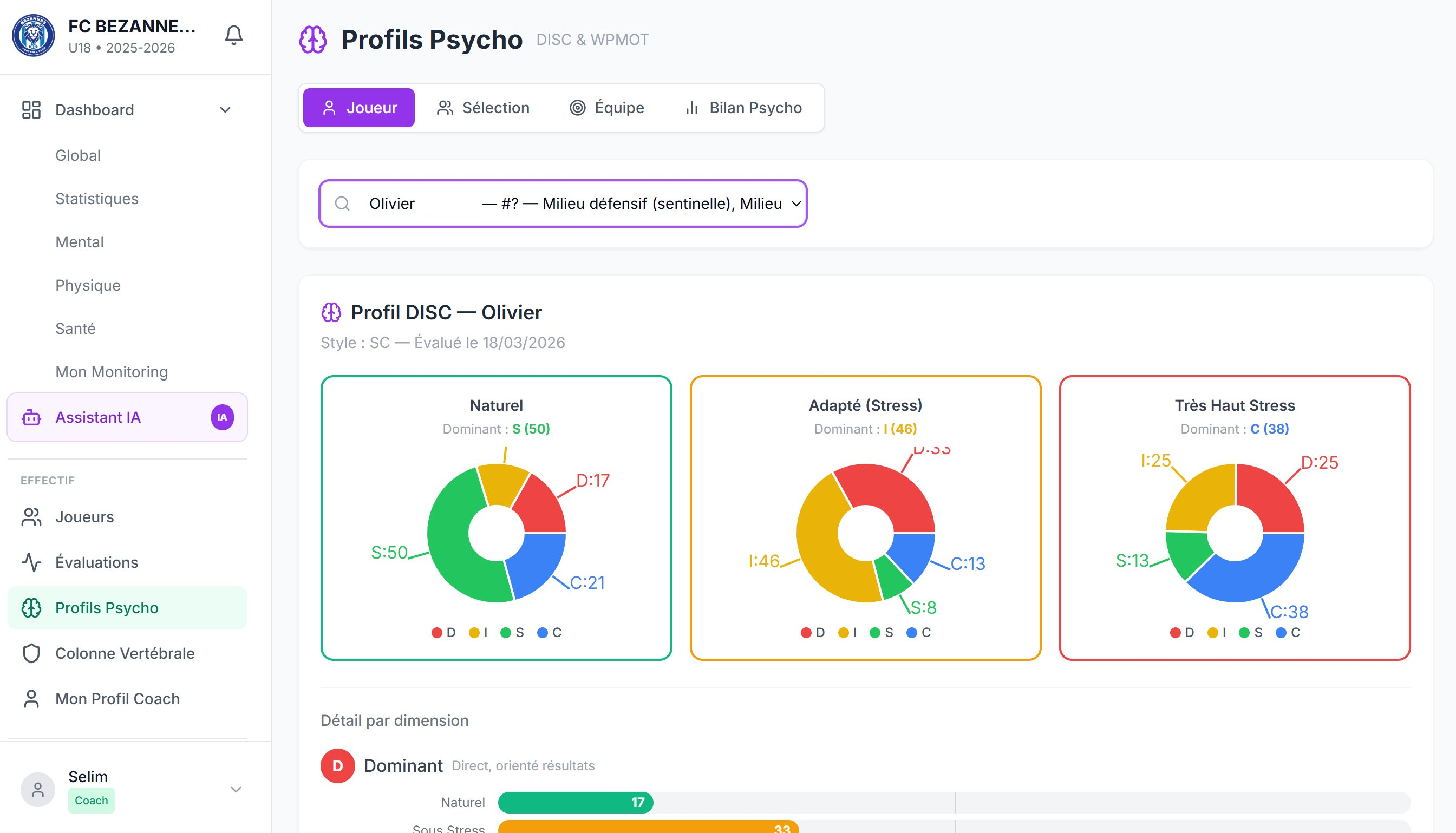Open Santé dashboard

(75, 329)
